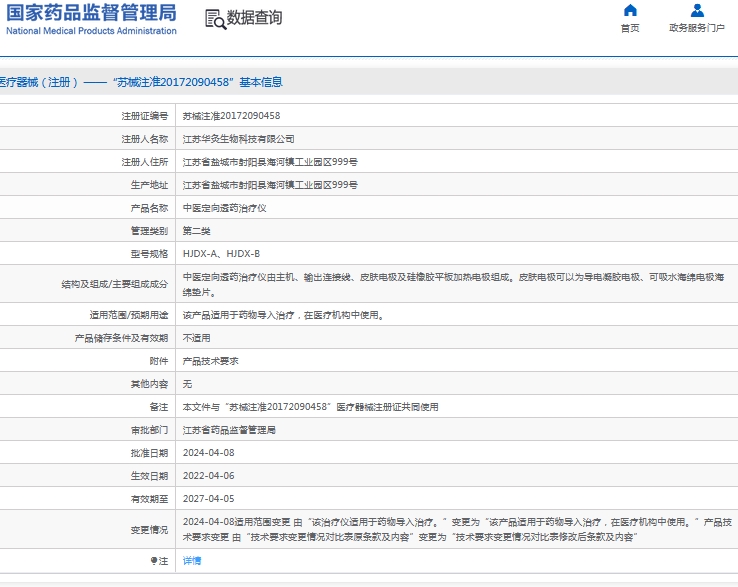The height and width of the screenshot is (587, 738).
Task: Click the 第二类 management class value
Action: (x=197, y=231)
